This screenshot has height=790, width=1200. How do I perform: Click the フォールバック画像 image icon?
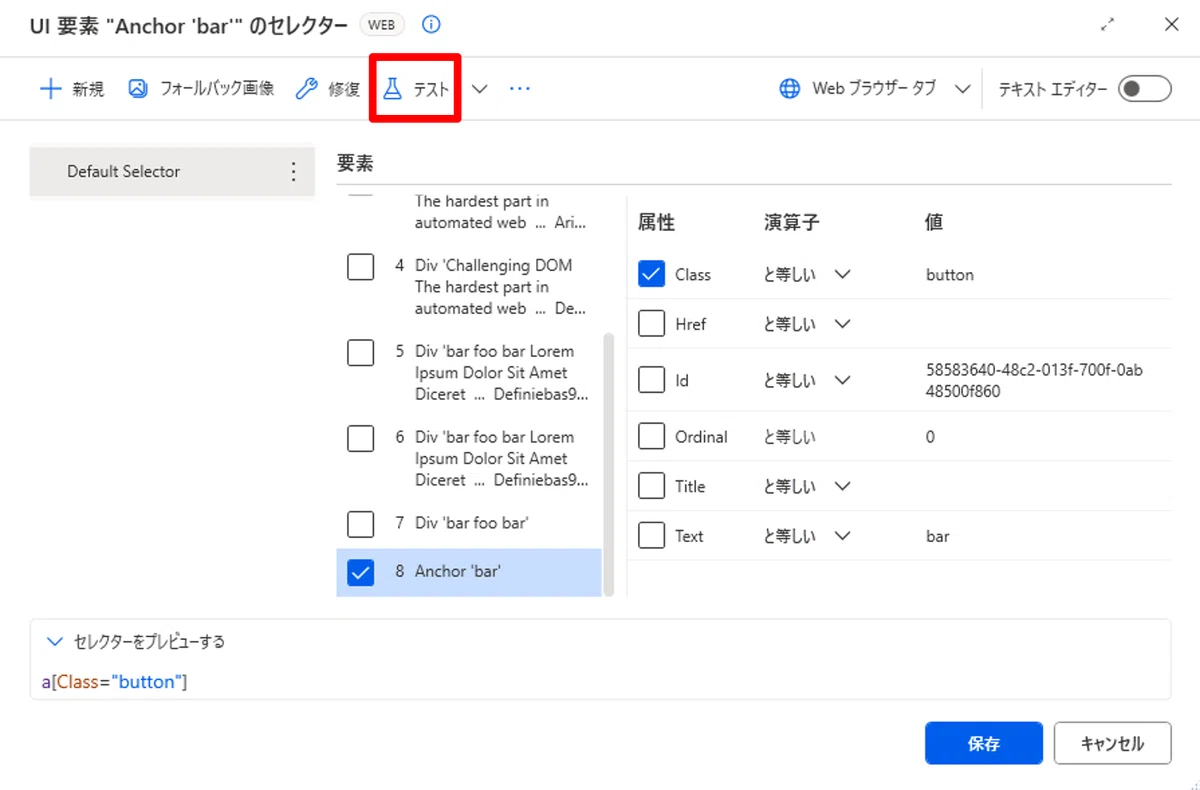(x=138, y=88)
